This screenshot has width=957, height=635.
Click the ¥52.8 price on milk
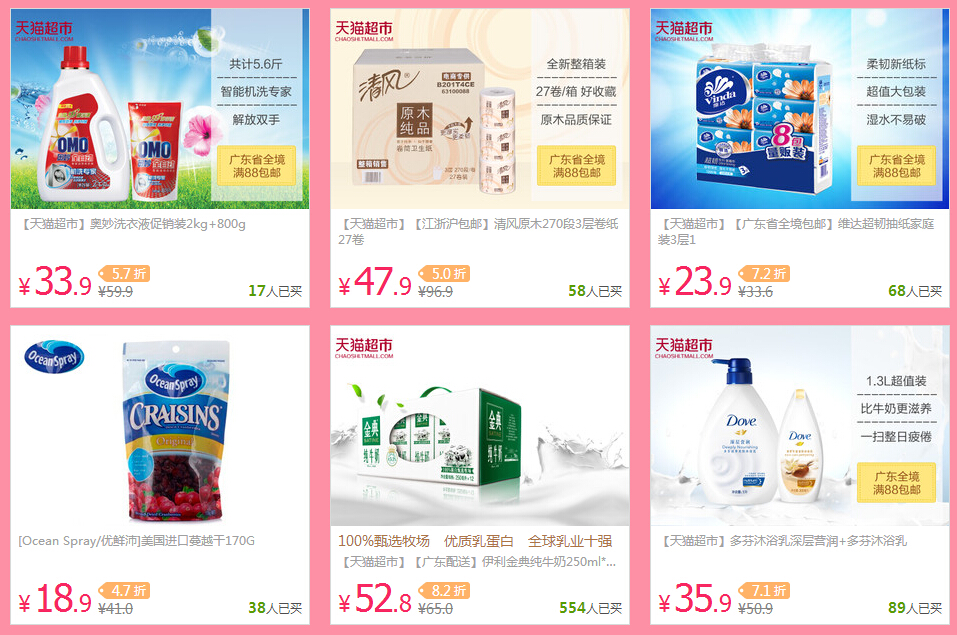click(375, 598)
